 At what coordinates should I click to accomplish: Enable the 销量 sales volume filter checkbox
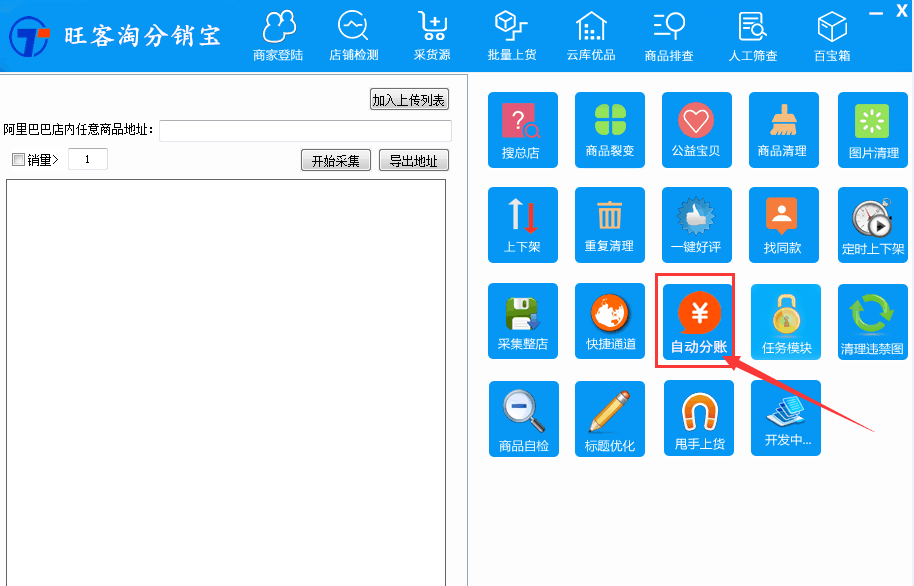pyautogui.click(x=17, y=159)
